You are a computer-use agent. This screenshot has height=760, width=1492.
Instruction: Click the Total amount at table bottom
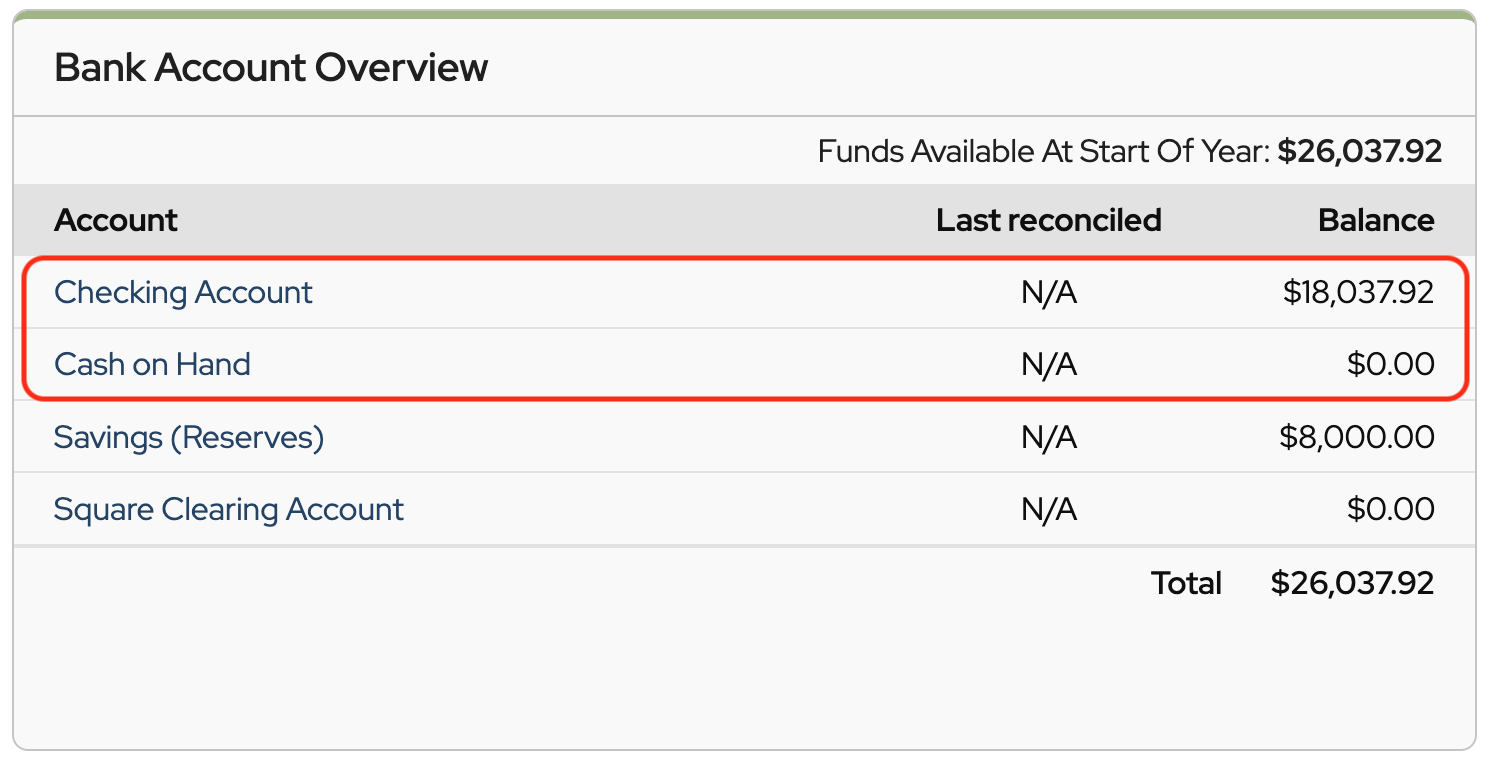[1352, 583]
